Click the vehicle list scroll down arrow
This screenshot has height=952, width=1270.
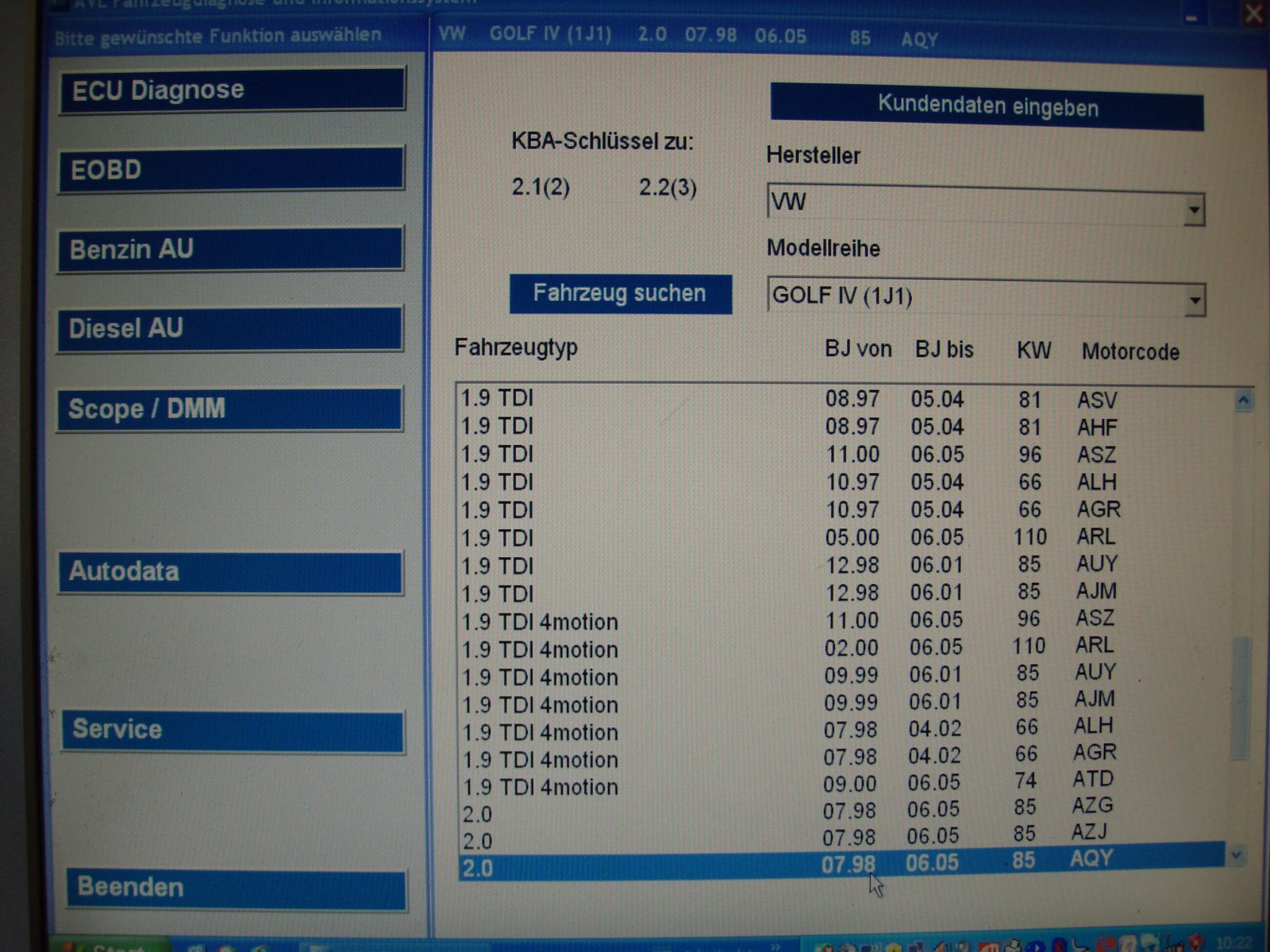click(x=1236, y=856)
